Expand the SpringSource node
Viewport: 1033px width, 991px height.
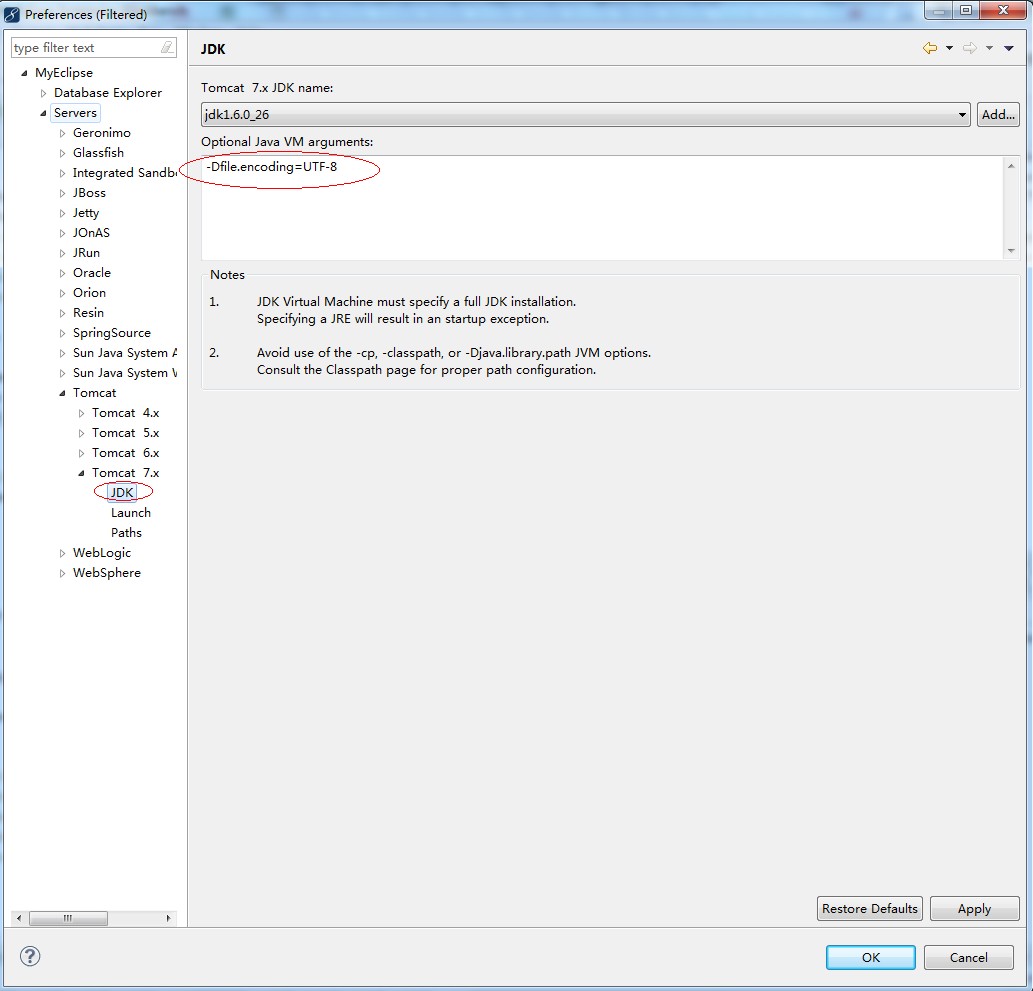[x=63, y=333]
